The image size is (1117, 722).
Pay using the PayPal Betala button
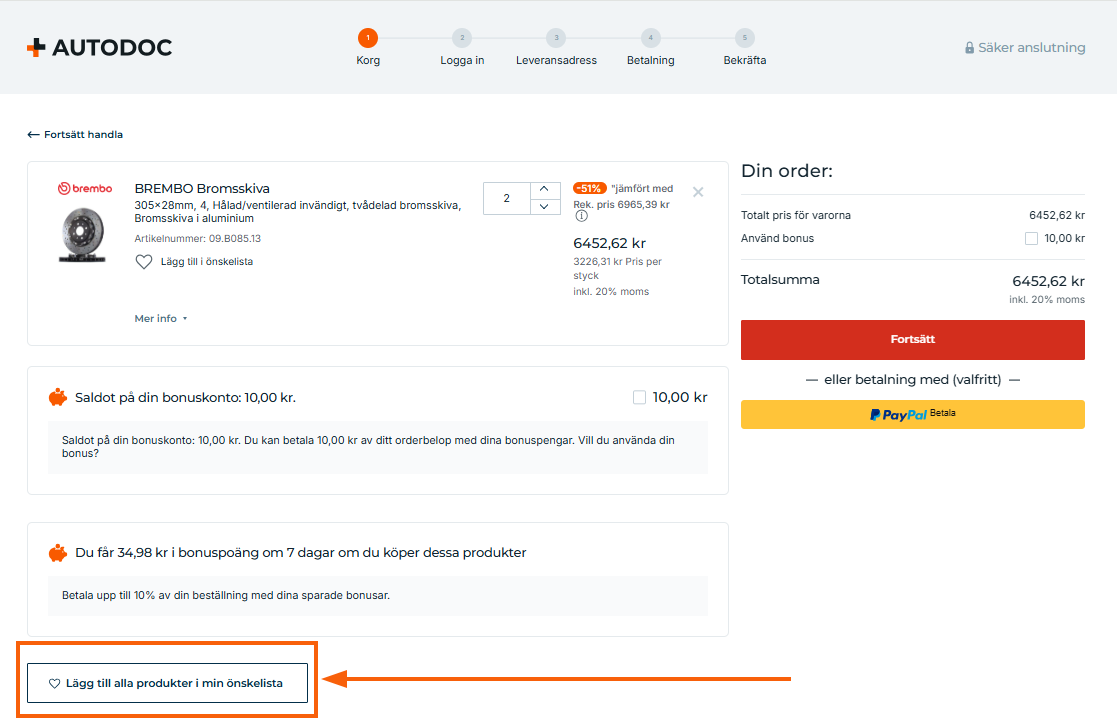point(912,414)
